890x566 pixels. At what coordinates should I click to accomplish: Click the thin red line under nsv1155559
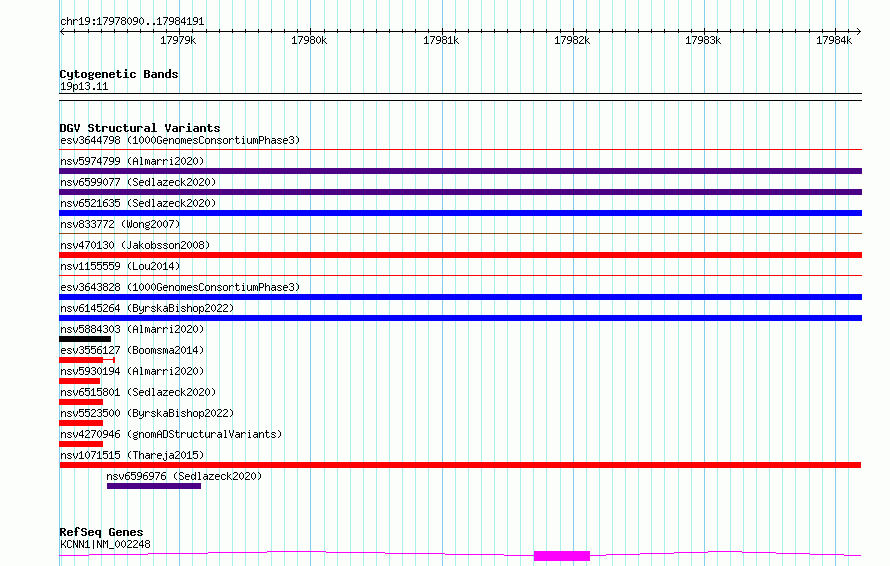pyautogui.click(x=460, y=276)
